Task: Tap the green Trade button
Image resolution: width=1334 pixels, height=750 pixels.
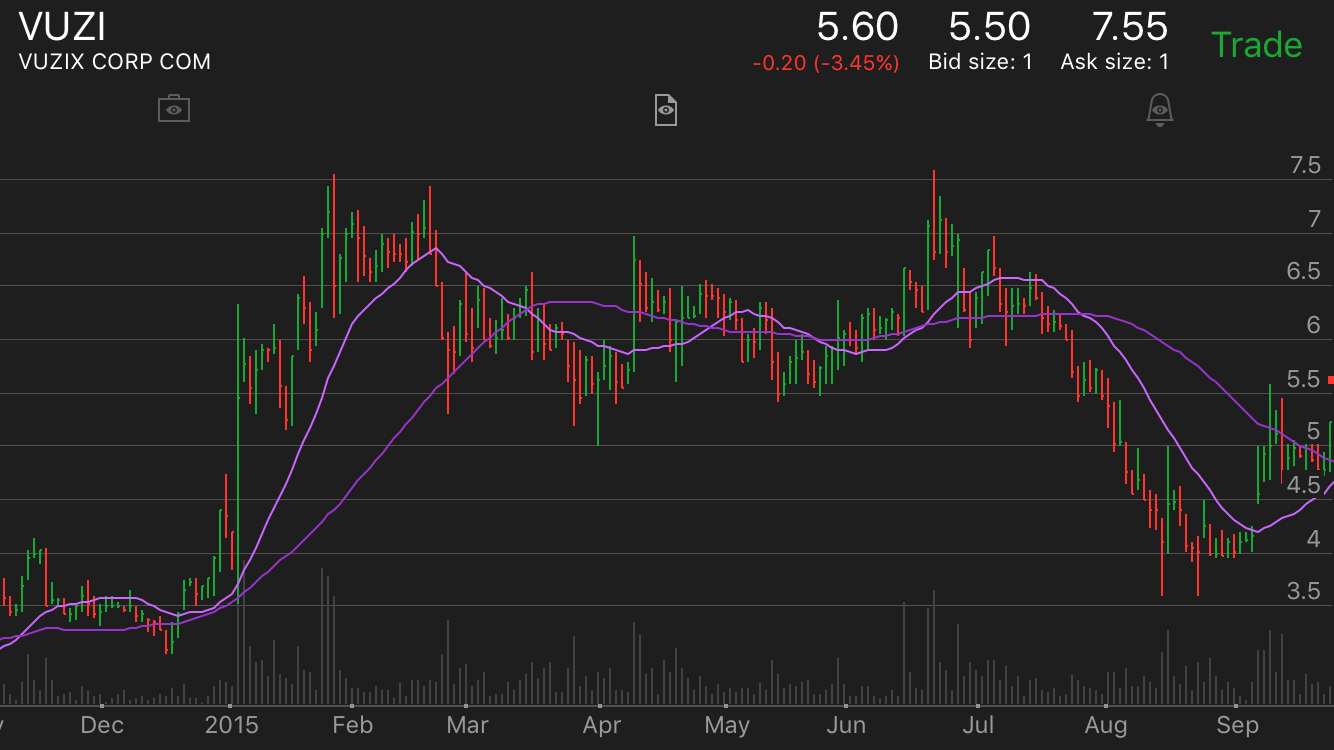Action: (x=1256, y=45)
